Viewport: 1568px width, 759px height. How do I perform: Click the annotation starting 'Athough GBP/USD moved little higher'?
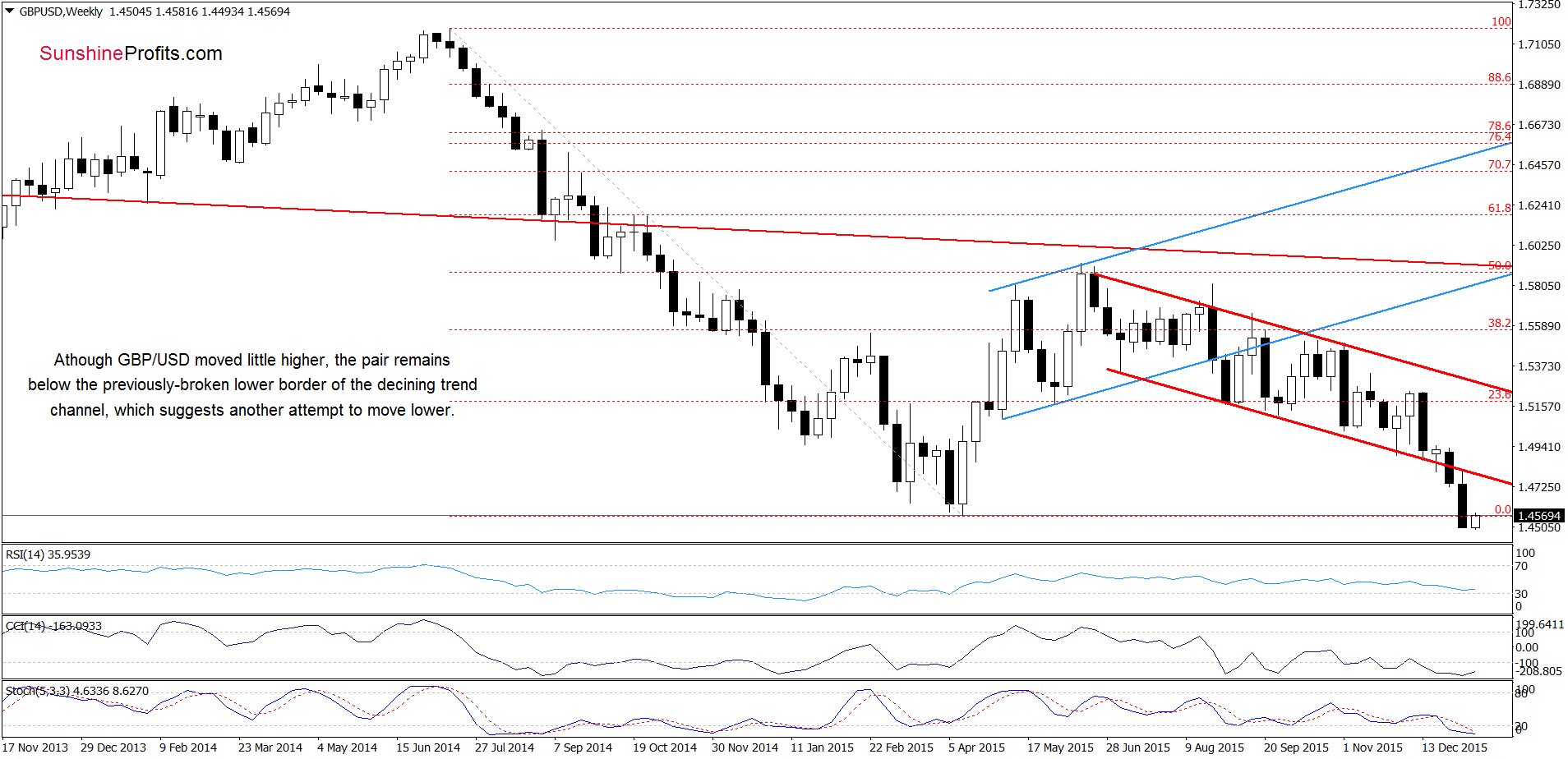click(252, 385)
